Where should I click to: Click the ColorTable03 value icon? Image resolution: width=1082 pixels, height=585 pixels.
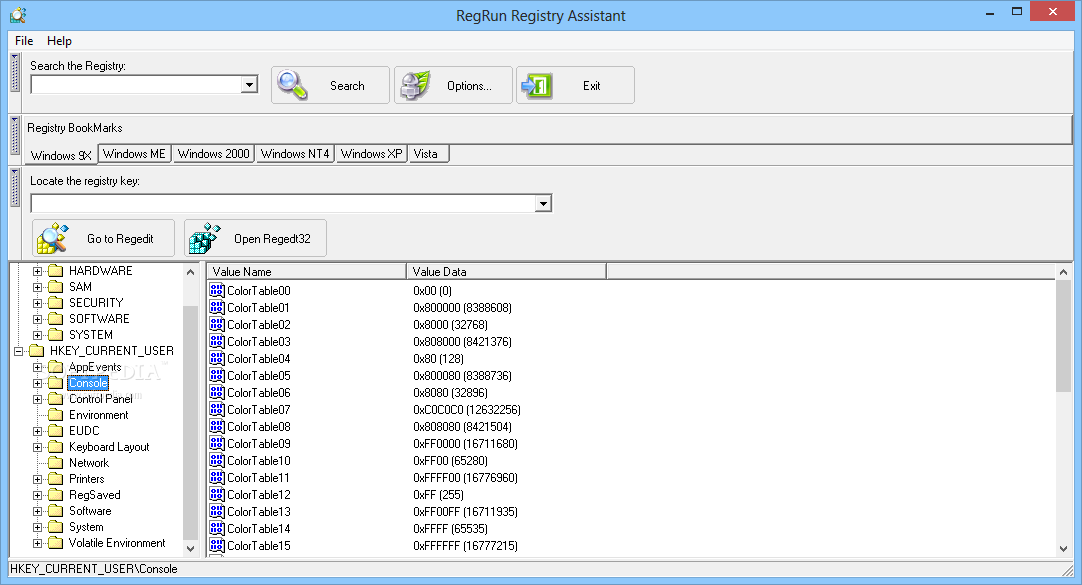217,341
